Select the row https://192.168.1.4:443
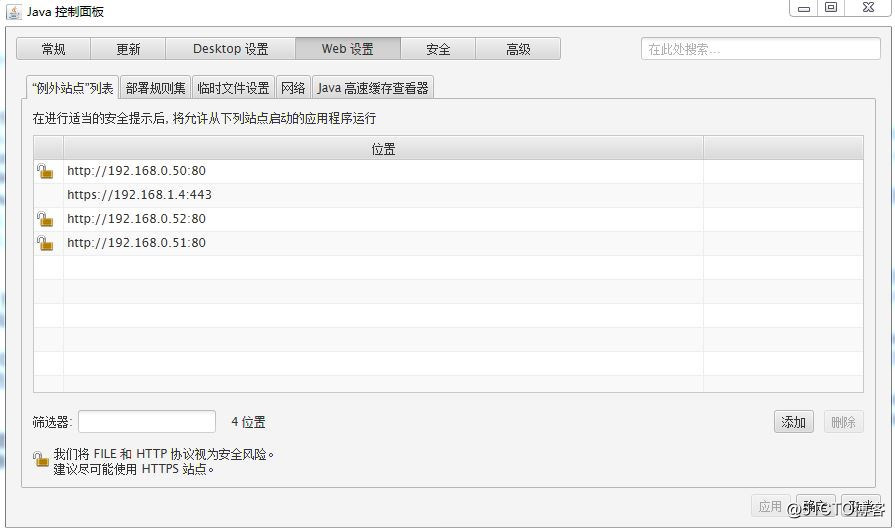 click(x=448, y=195)
